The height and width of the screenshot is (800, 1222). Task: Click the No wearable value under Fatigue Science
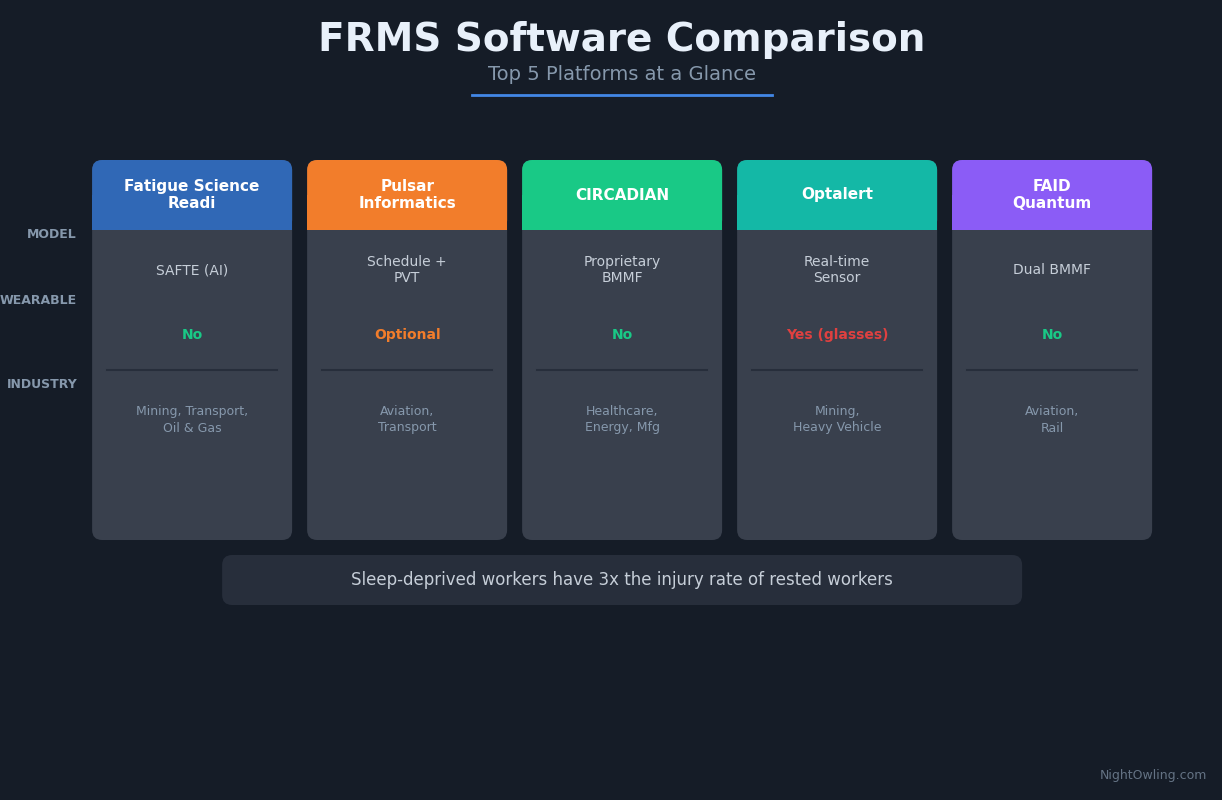pos(192,335)
